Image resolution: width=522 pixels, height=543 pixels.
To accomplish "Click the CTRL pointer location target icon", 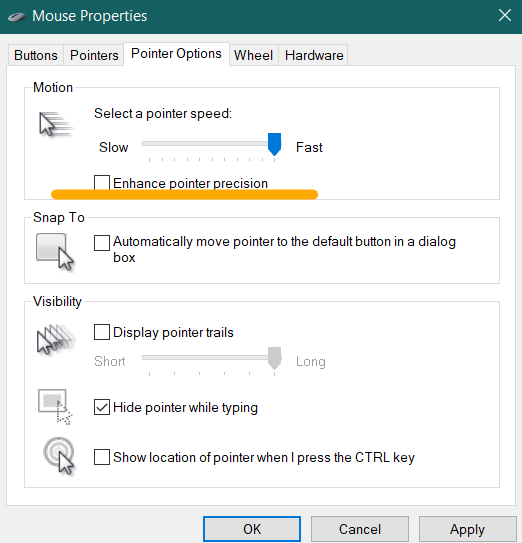I will 59,456.
